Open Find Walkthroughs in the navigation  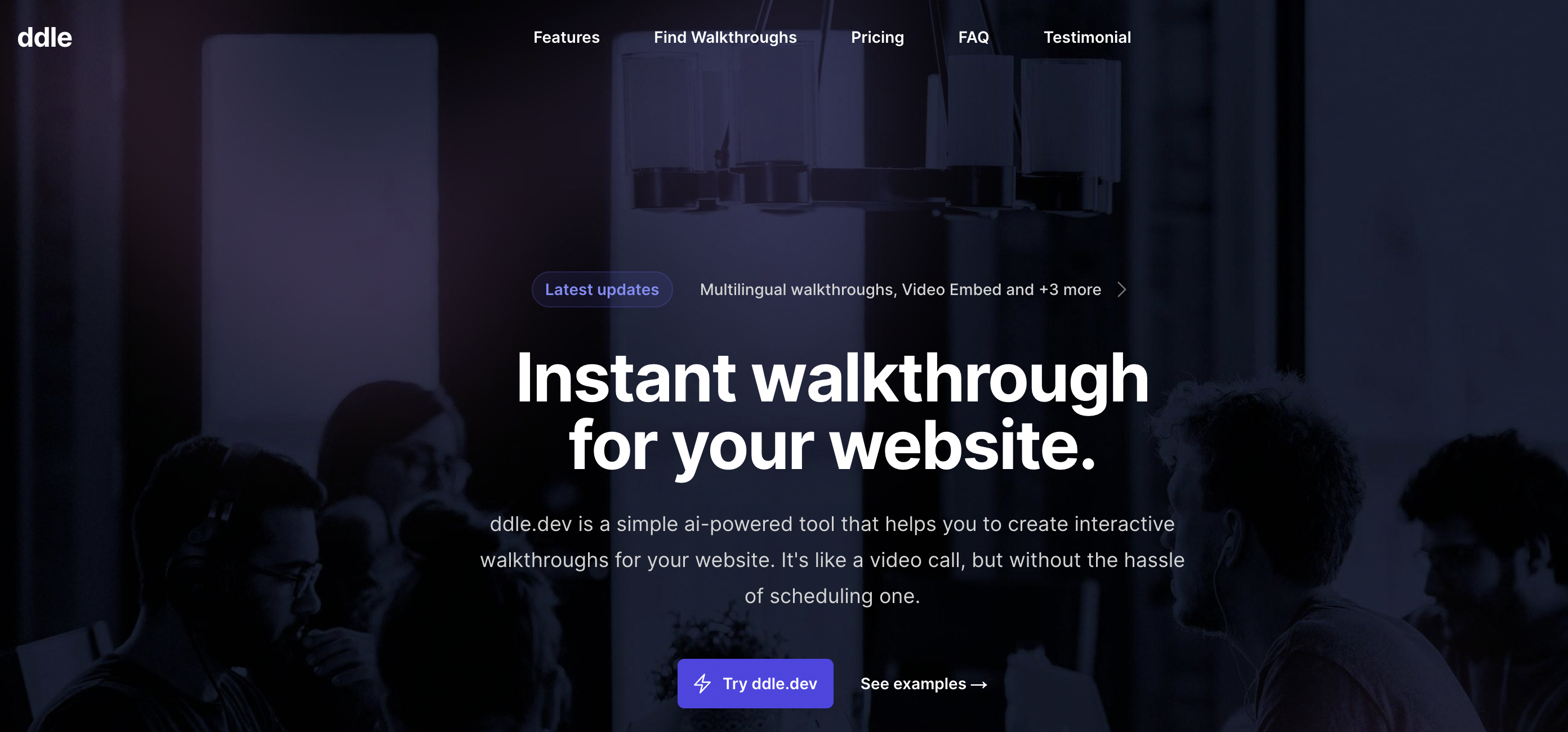pyautogui.click(x=725, y=37)
